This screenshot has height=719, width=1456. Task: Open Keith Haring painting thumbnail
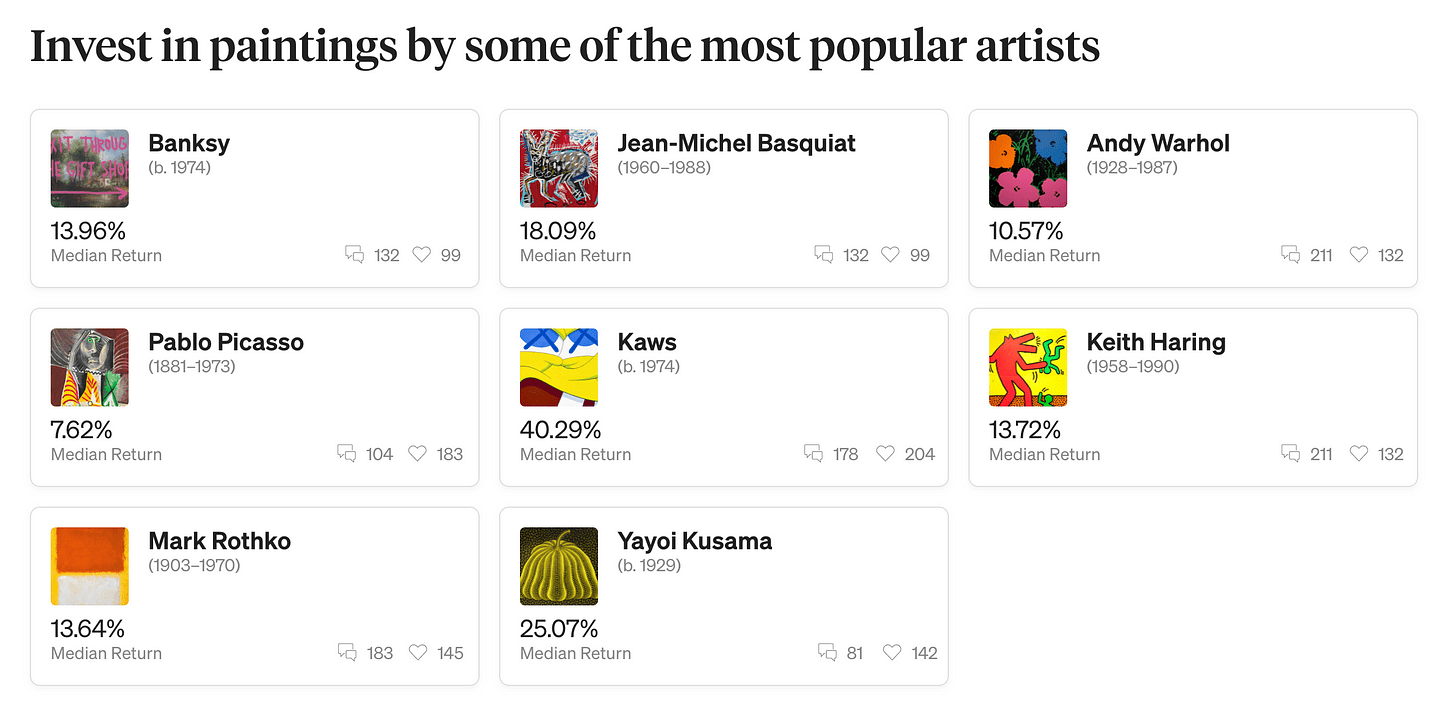[1028, 367]
